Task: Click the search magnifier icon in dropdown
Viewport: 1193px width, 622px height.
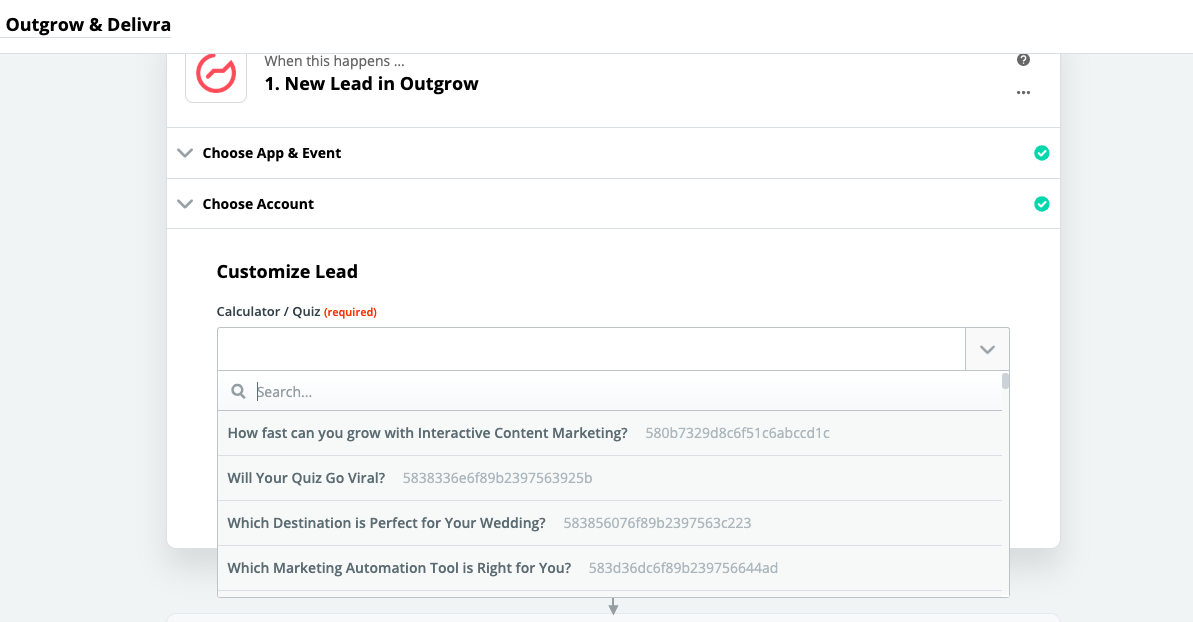Action: [238, 391]
